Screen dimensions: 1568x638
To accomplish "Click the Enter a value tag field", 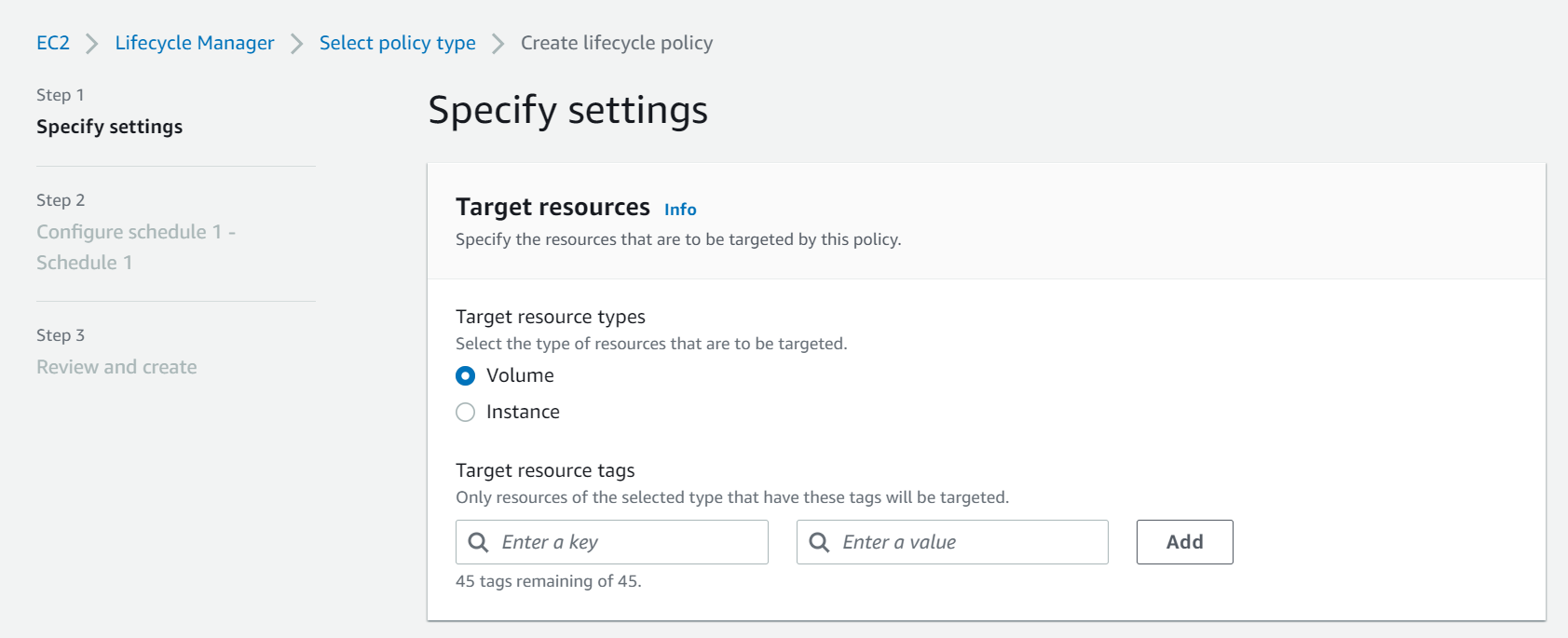I will click(x=952, y=542).
